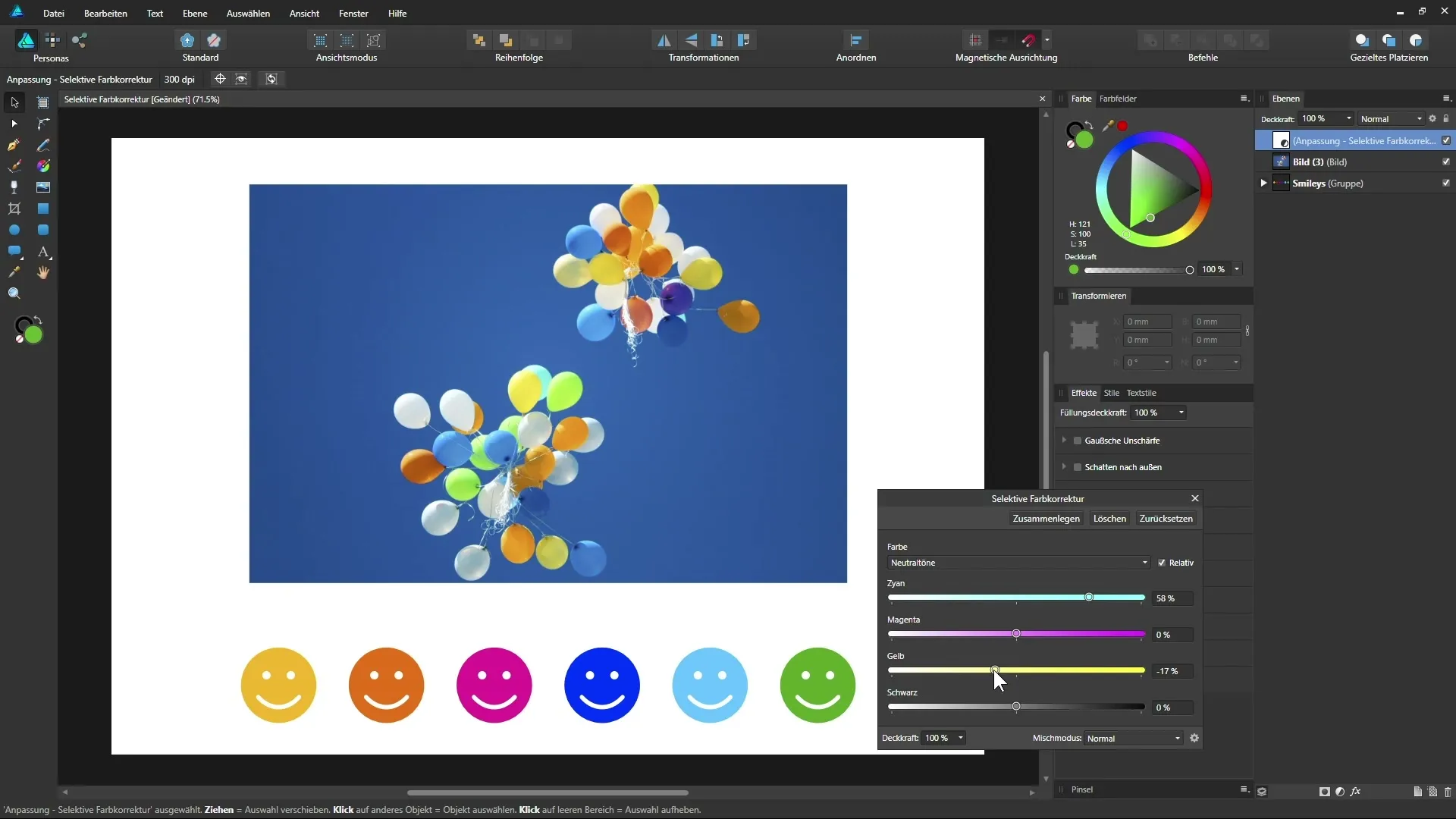Viewport: 1456px width, 819px height.
Task: Expand the Schatten nach außen effect settings
Action: coord(1064,466)
